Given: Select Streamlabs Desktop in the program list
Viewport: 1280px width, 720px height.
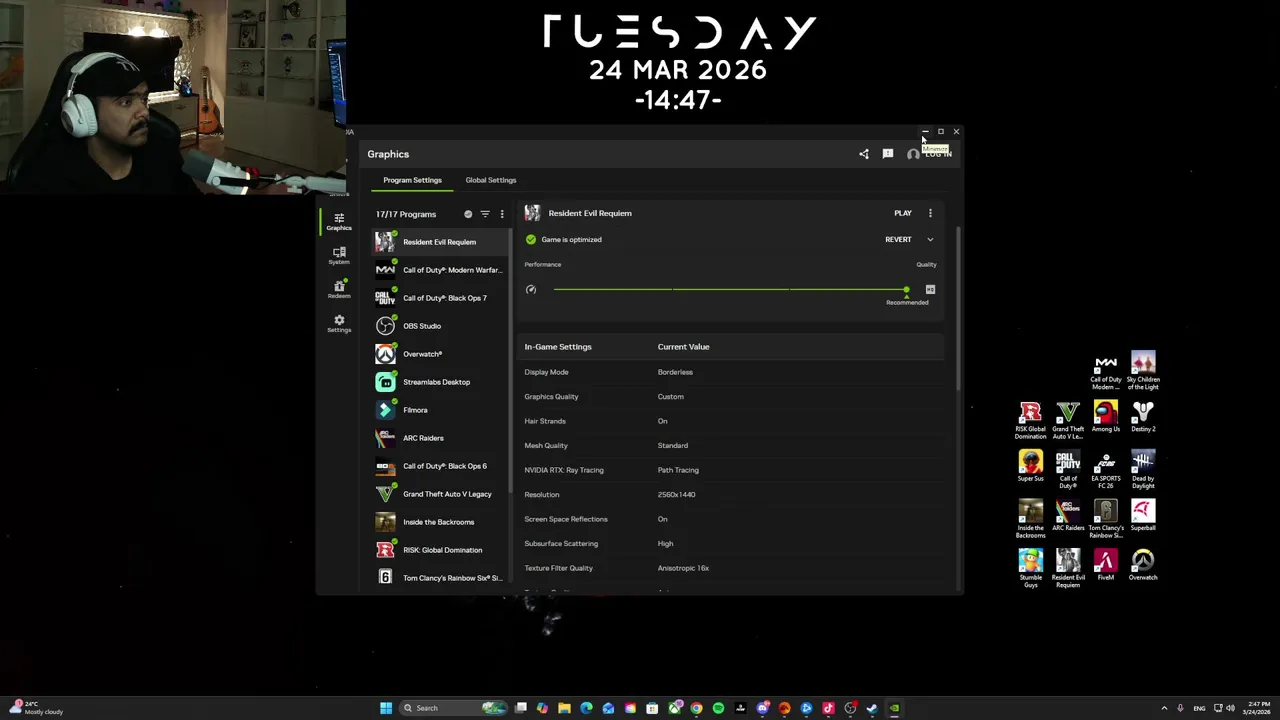Looking at the screenshot, I should pos(441,382).
